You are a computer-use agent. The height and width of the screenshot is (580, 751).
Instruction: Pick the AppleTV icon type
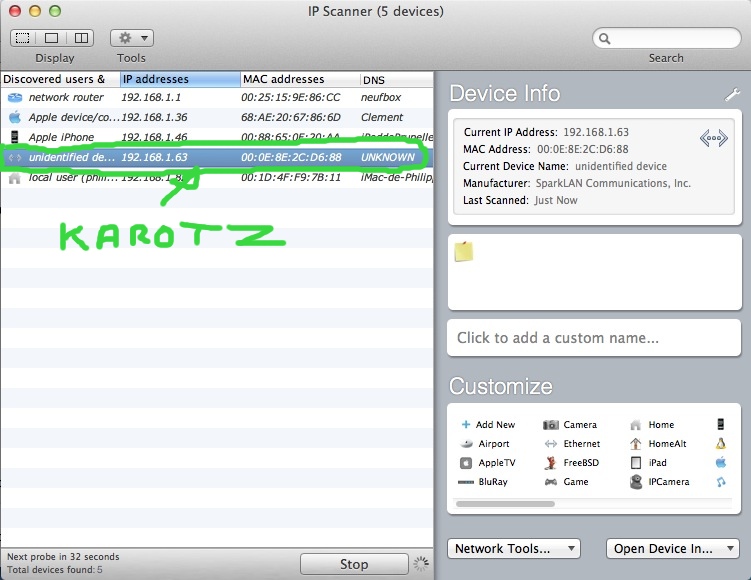[488, 463]
